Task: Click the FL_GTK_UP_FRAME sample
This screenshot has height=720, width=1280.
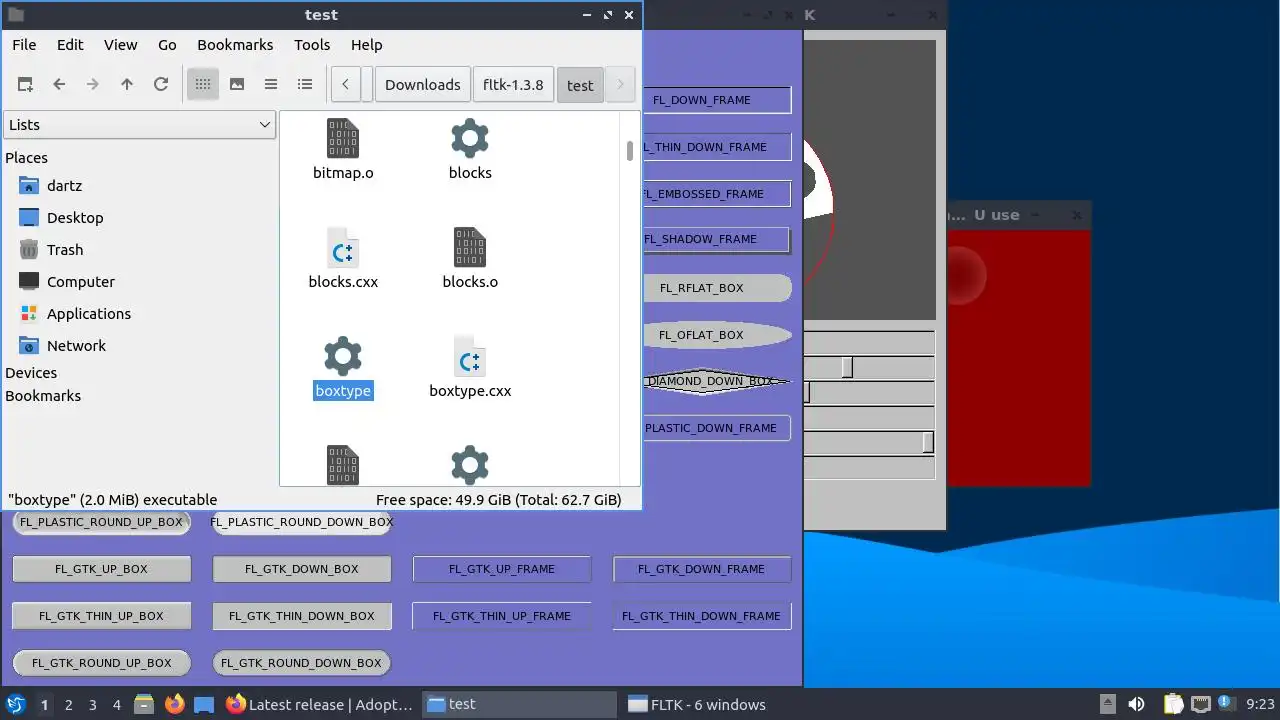Action: pyautogui.click(x=501, y=569)
